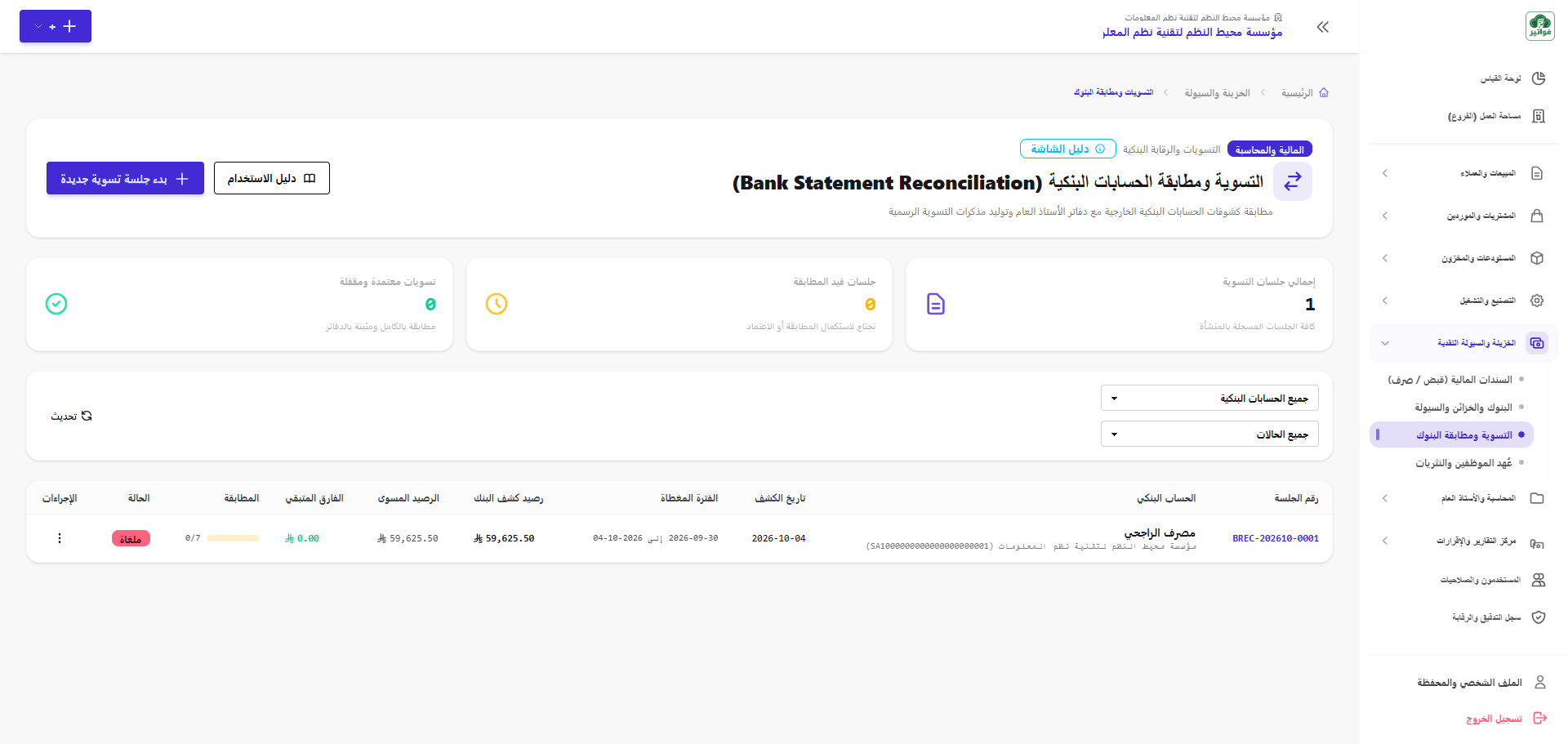The image size is (1568, 744).
Task: Select التسوية ومطابقة البنوك menu item
Action: (x=1451, y=435)
